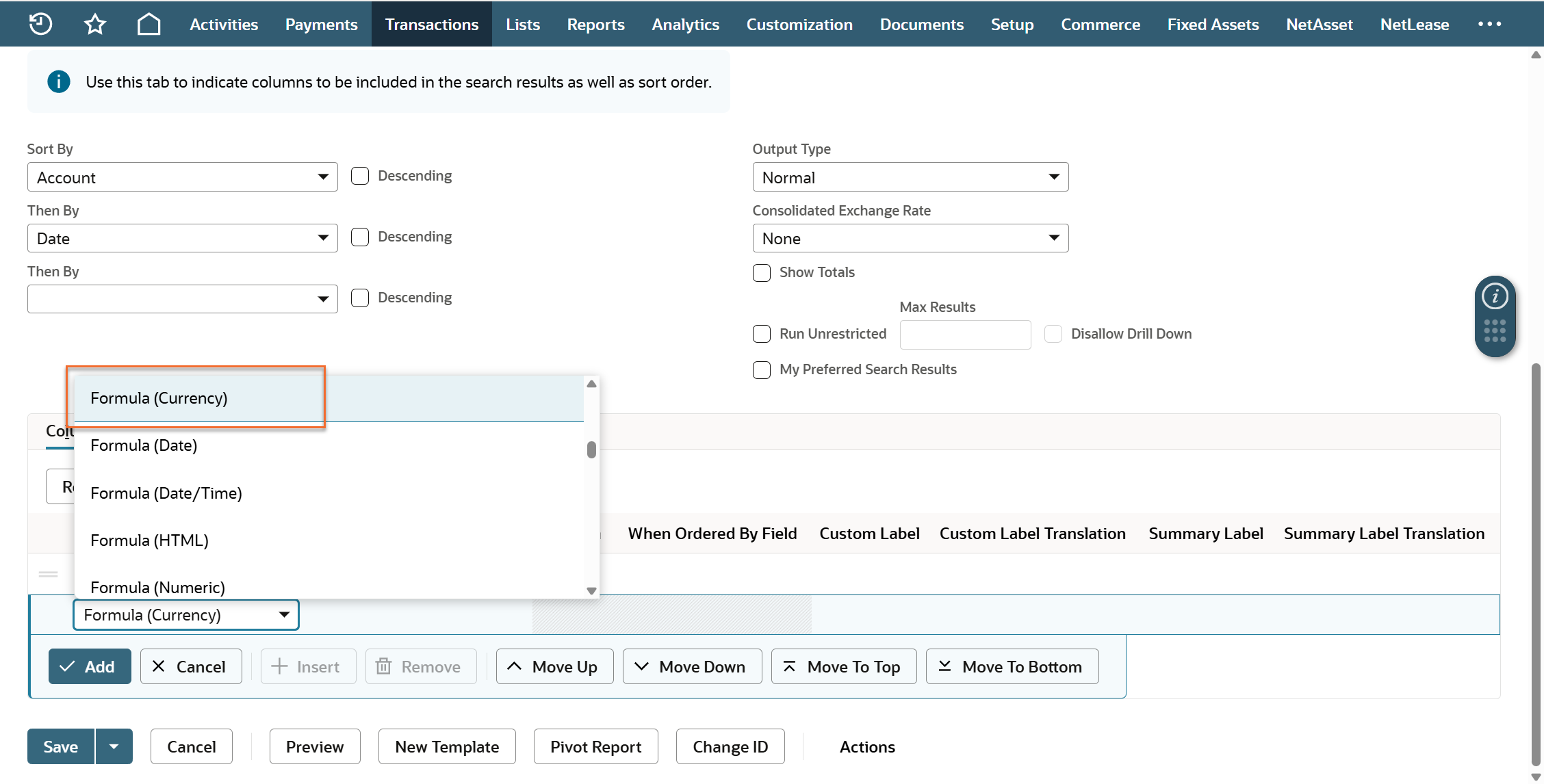The width and height of the screenshot is (1544, 784).
Task: Open the Reports menu
Action: 595,25
